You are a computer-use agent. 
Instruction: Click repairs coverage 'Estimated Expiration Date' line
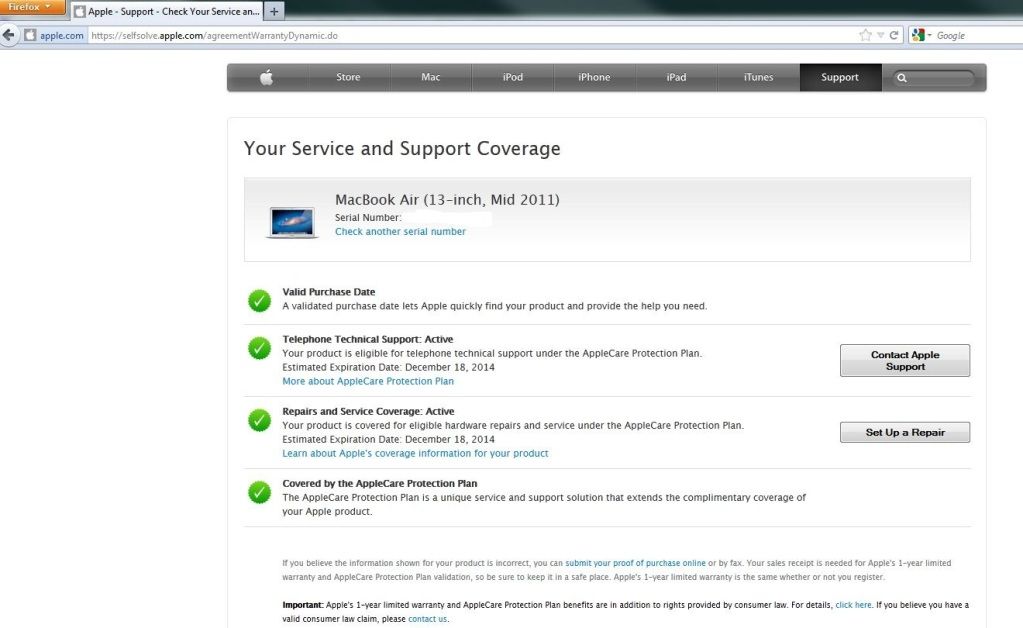[x=388, y=440]
